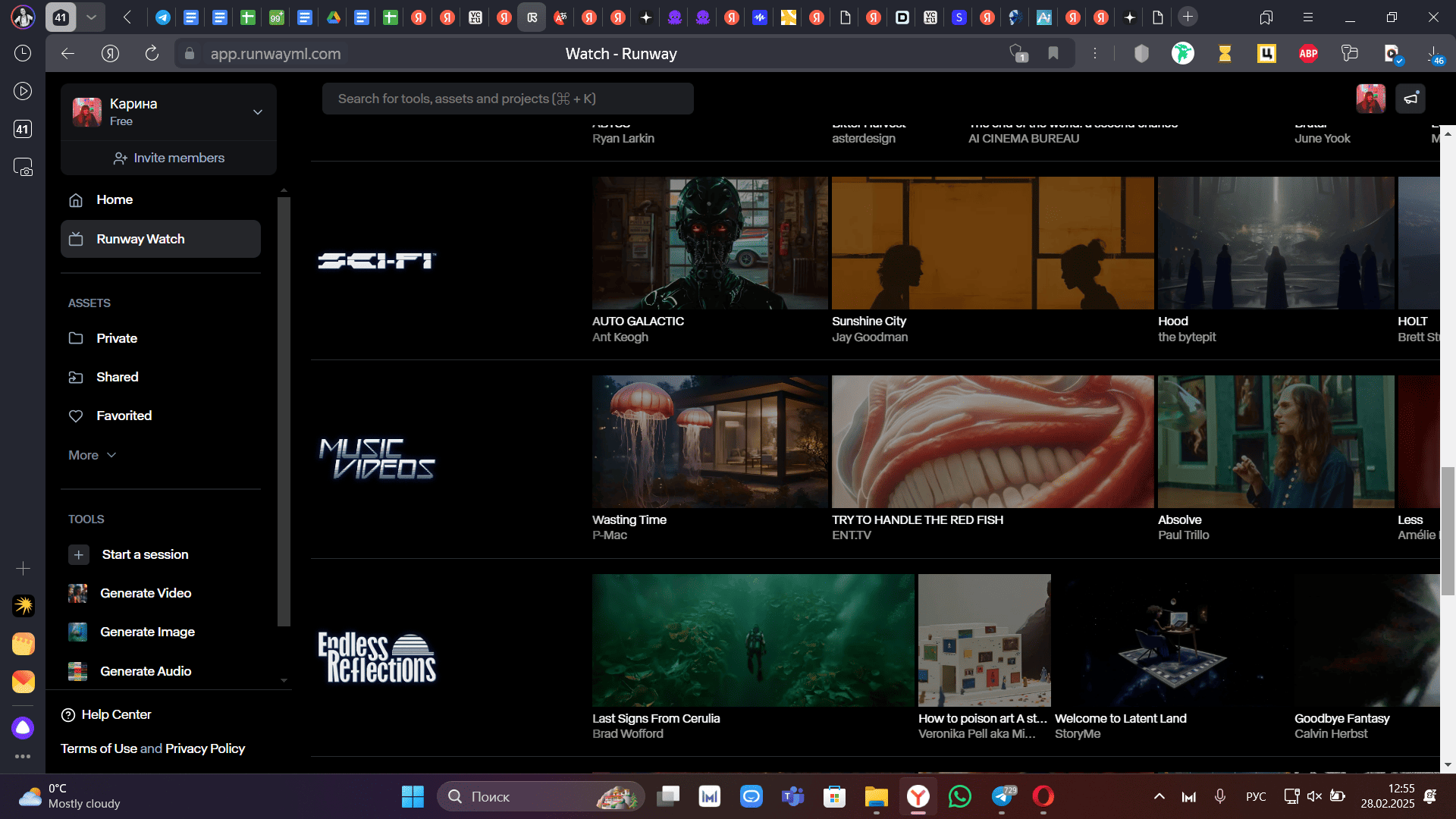Image resolution: width=1456 pixels, height=819 pixels.
Task: Click the user avatar at top right
Action: click(1370, 99)
